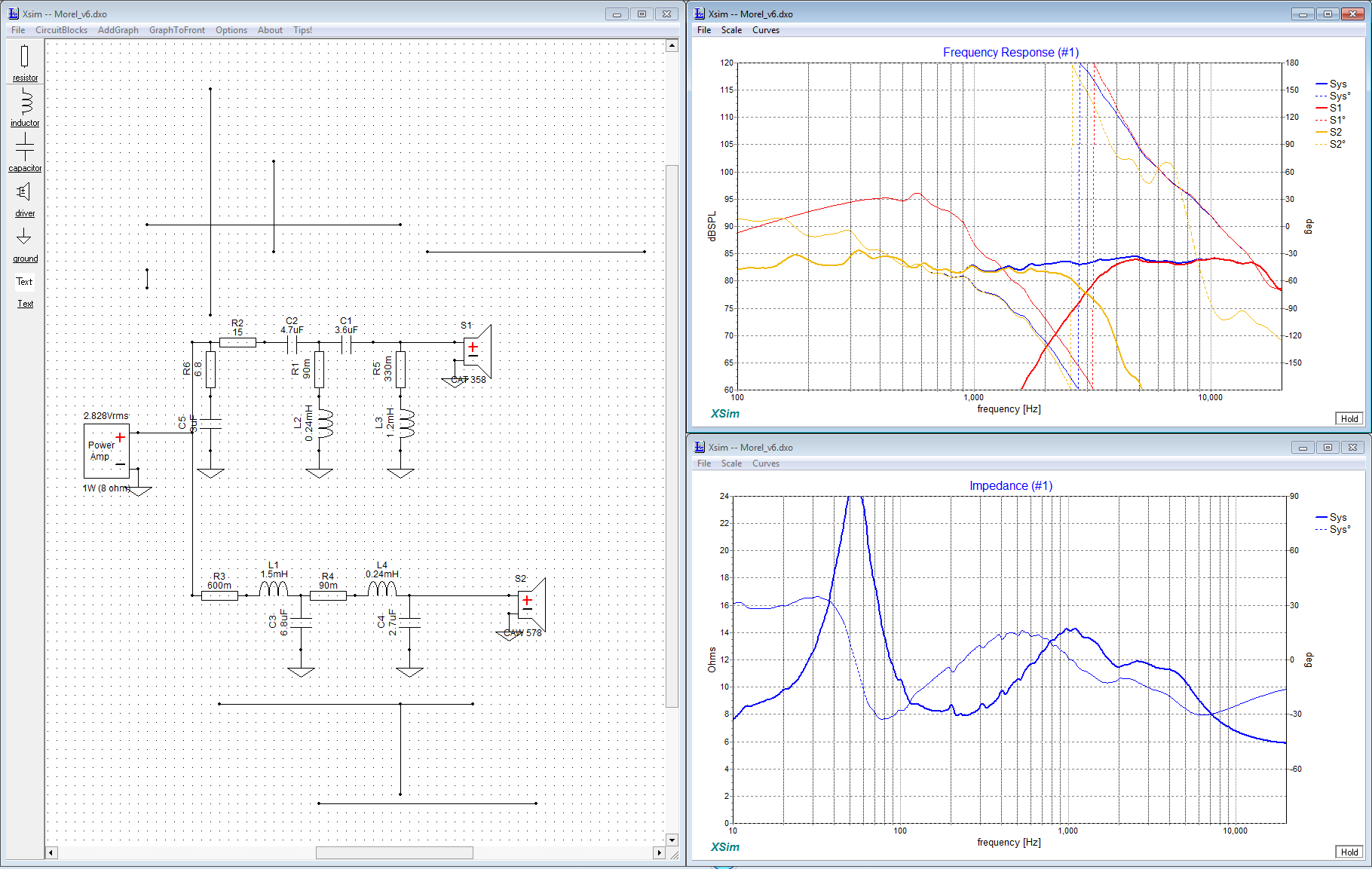Click the S1 legend entry in frequency graph
Screen dimensions: 1372x869
coord(1329,108)
